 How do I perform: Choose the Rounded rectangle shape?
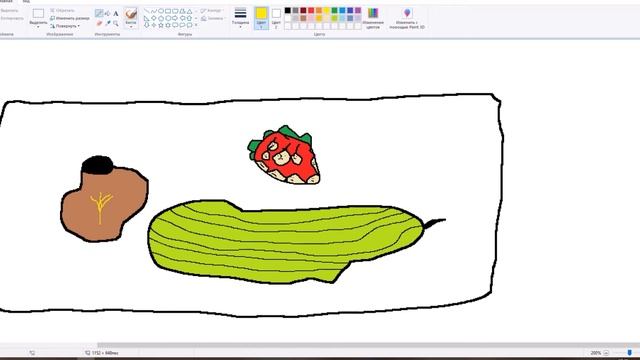[x=175, y=11]
